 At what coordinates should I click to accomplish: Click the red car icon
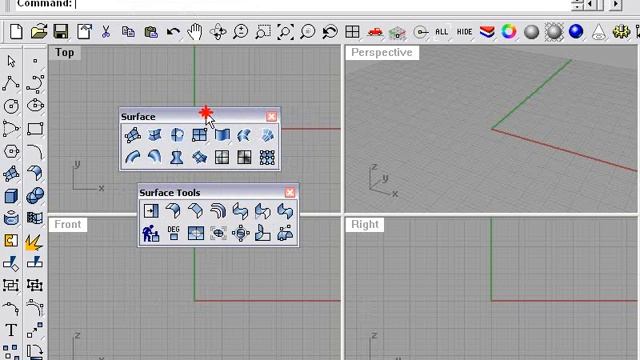pyautogui.click(x=375, y=31)
